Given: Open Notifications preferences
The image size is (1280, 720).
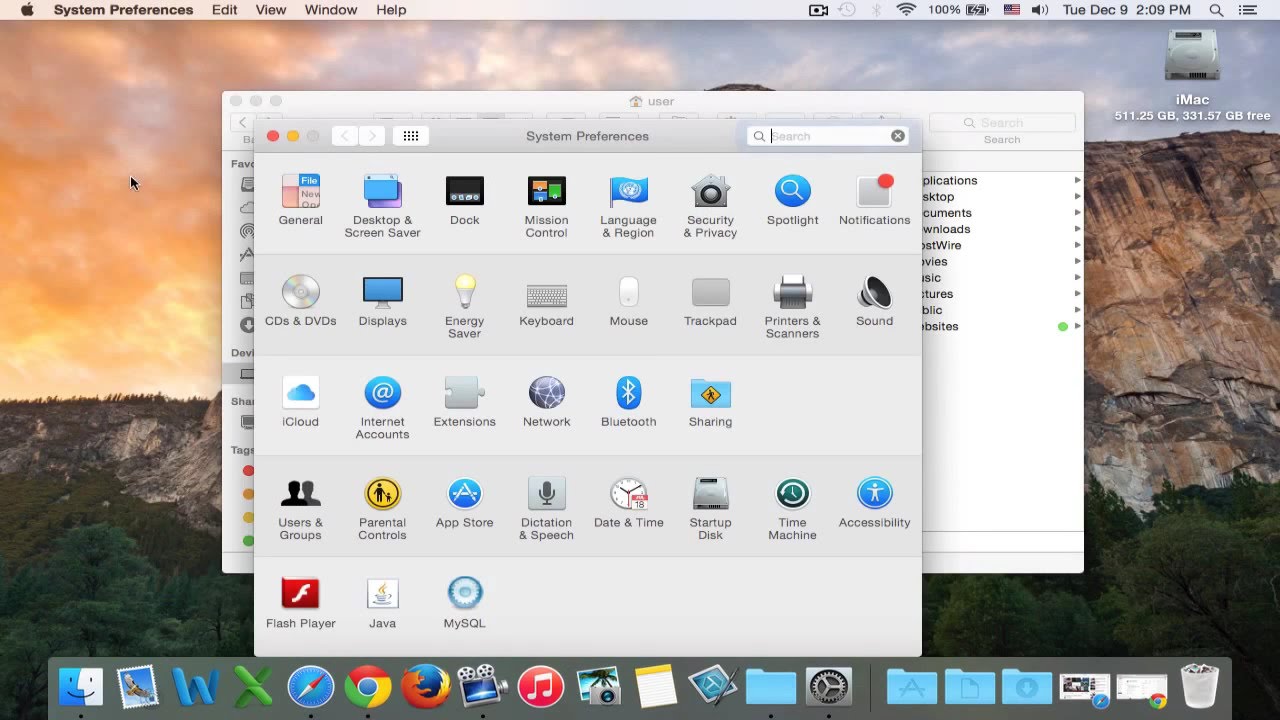Looking at the screenshot, I should (x=874, y=200).
